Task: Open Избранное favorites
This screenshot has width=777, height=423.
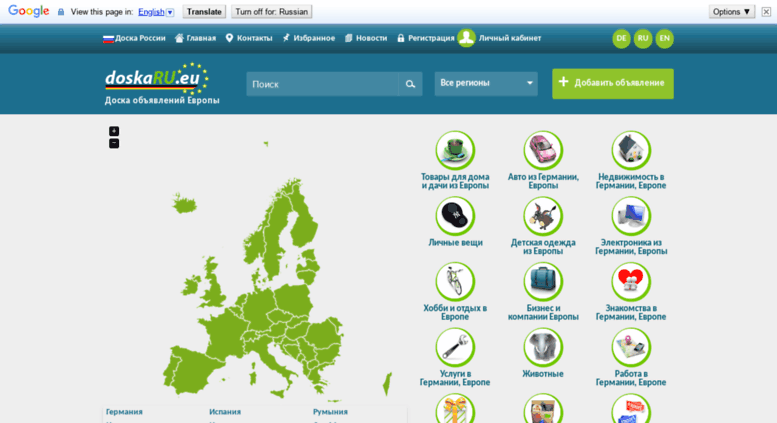Action: point(309,38)
